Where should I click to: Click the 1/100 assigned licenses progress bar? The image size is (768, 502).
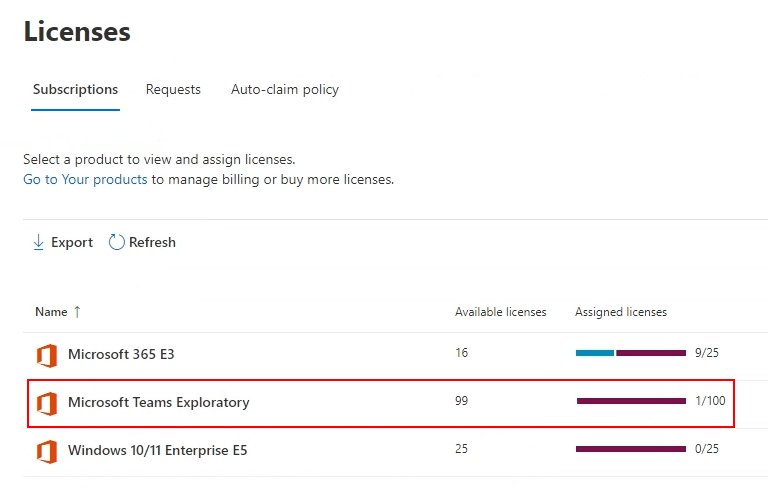point(631,401)
